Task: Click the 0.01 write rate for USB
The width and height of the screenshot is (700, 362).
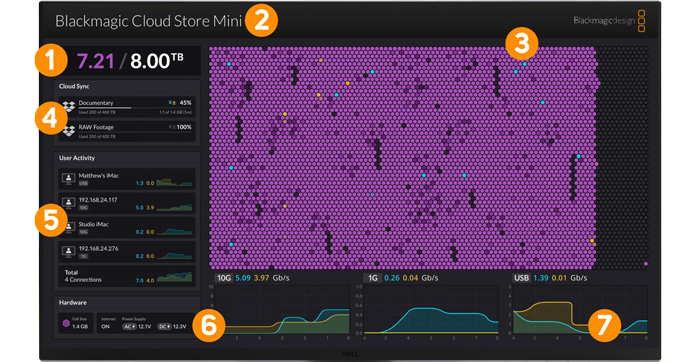Action: (559, 278)
